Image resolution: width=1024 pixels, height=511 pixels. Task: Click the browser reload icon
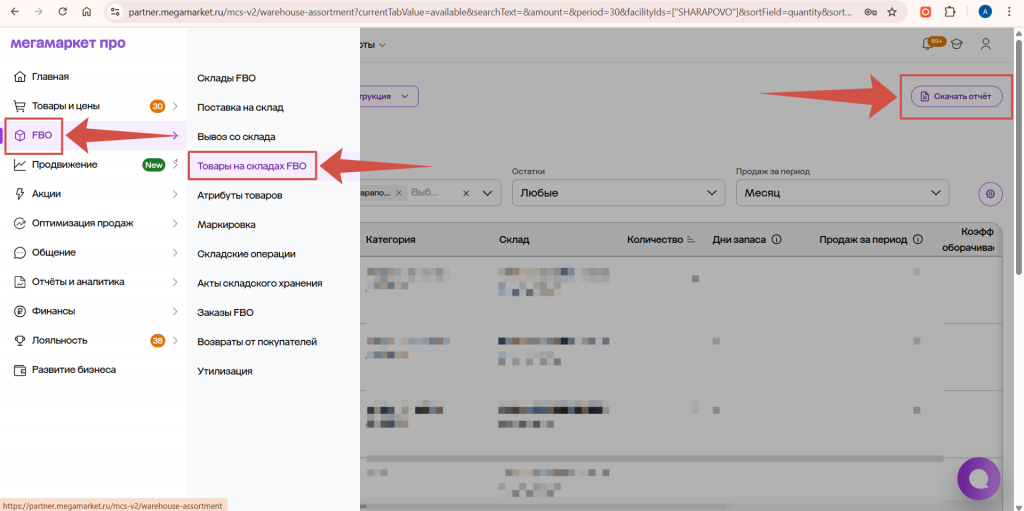click(63, 12)
